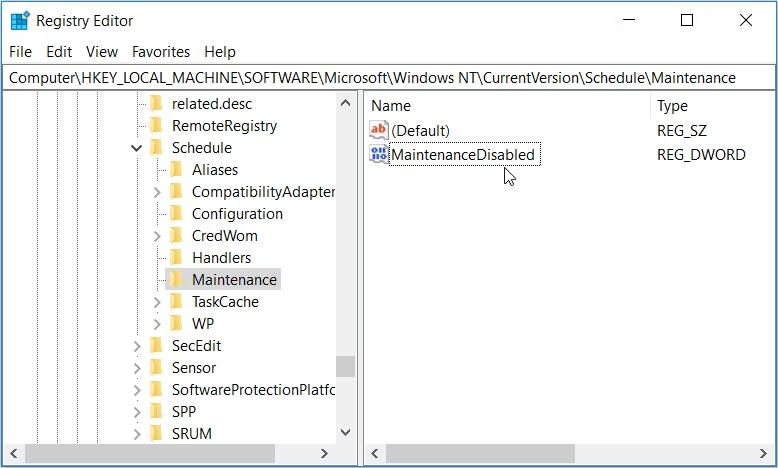Screen dimensions: 778x468
Task: Click the MaintenanceDisabled DWORD value icon
Action: click(x=378, y=154)
